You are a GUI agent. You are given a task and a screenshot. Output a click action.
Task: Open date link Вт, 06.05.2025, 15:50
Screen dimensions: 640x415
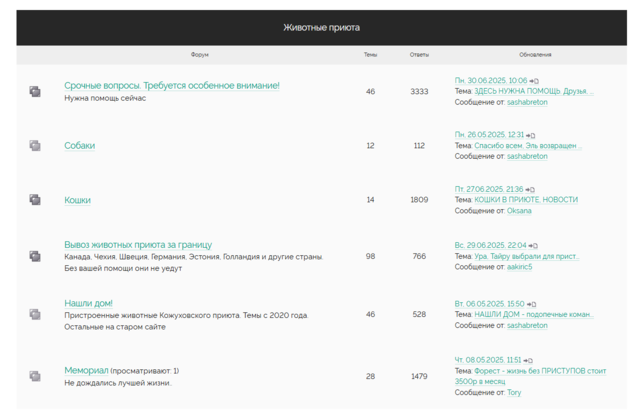[x=489, y=304]
